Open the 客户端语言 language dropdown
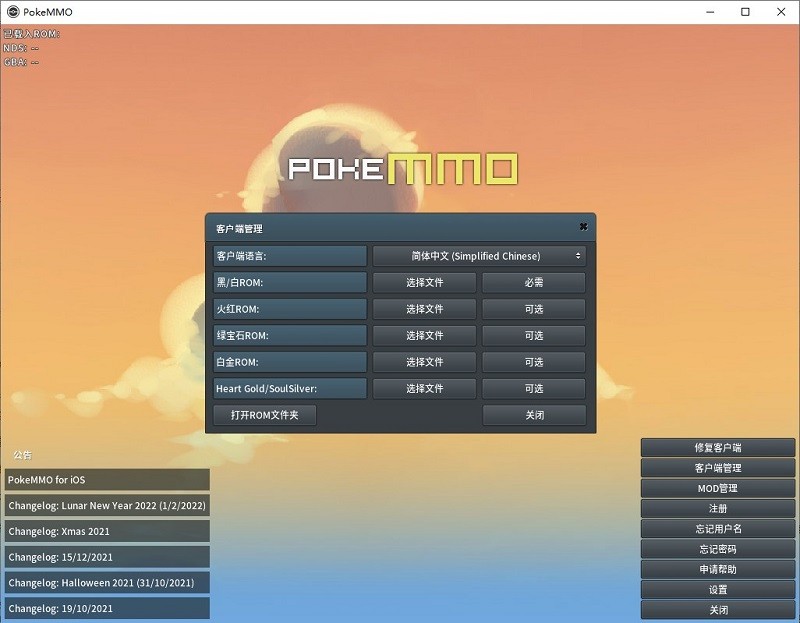The width and height of the screenshot is (800, 623). 479,256
